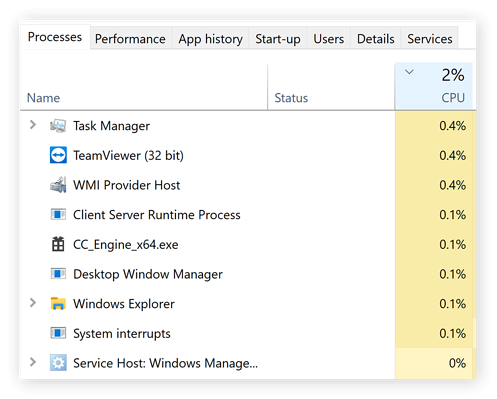The image size is (497, 399).
Task: Open the Services tab
Action: [430, 39]
